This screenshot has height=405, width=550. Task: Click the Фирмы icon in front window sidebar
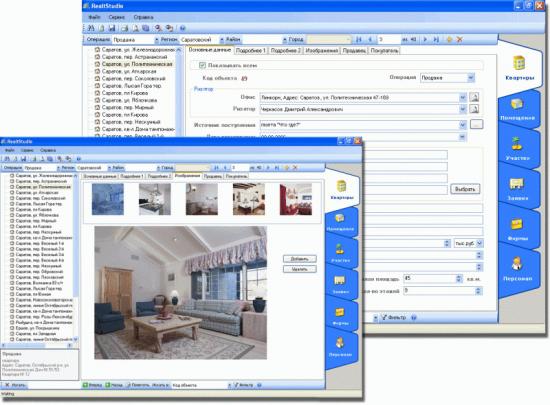coord(340,312)
